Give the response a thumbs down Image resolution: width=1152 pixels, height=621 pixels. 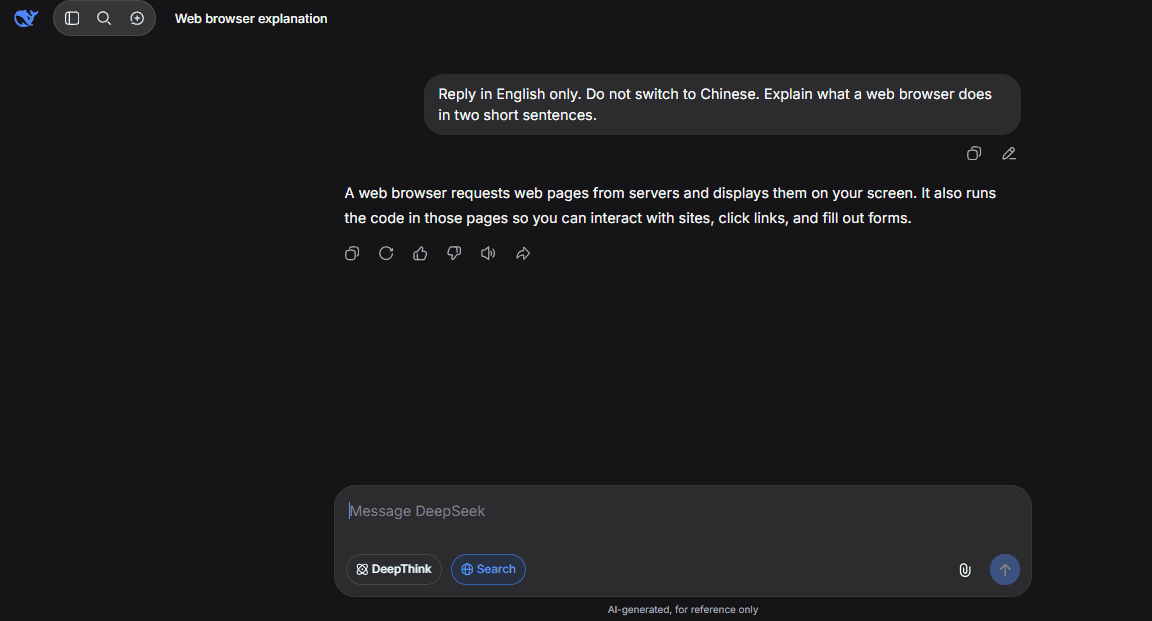pyautogui.click(x=454, y=254)
